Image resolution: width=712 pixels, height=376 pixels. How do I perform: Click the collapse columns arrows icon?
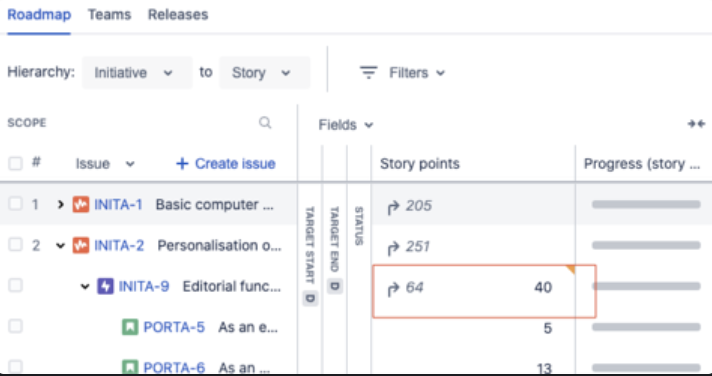(697, 124)
